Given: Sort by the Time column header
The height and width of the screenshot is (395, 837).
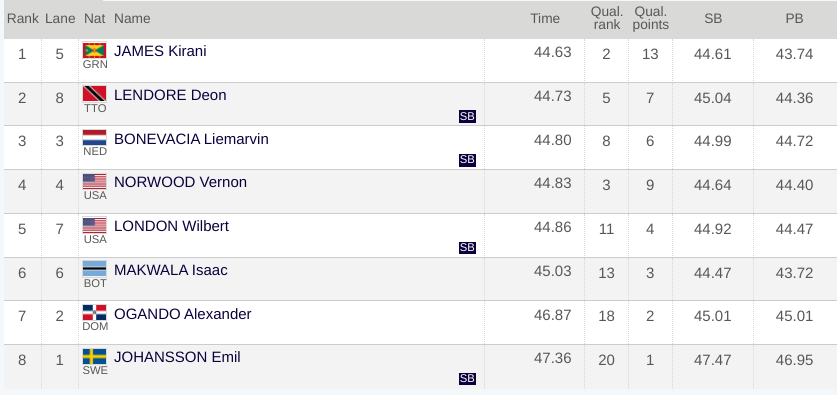Looking at the screenshot, I should pos(545,19).
